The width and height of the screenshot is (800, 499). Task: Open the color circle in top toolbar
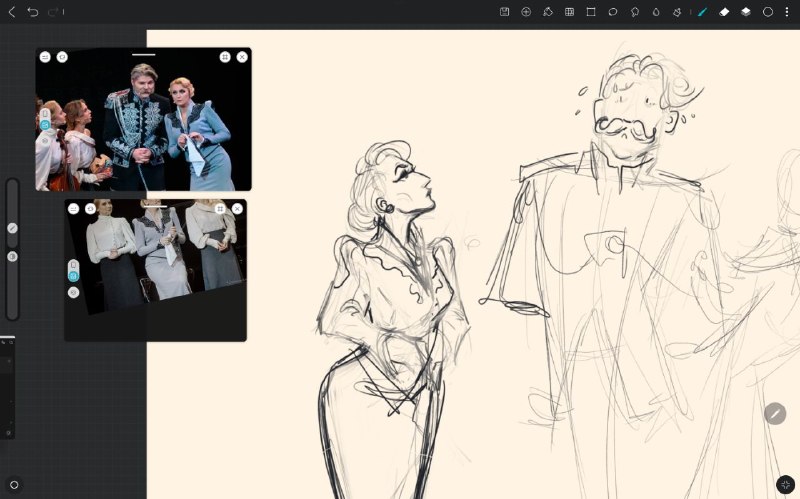coord(767,12)
